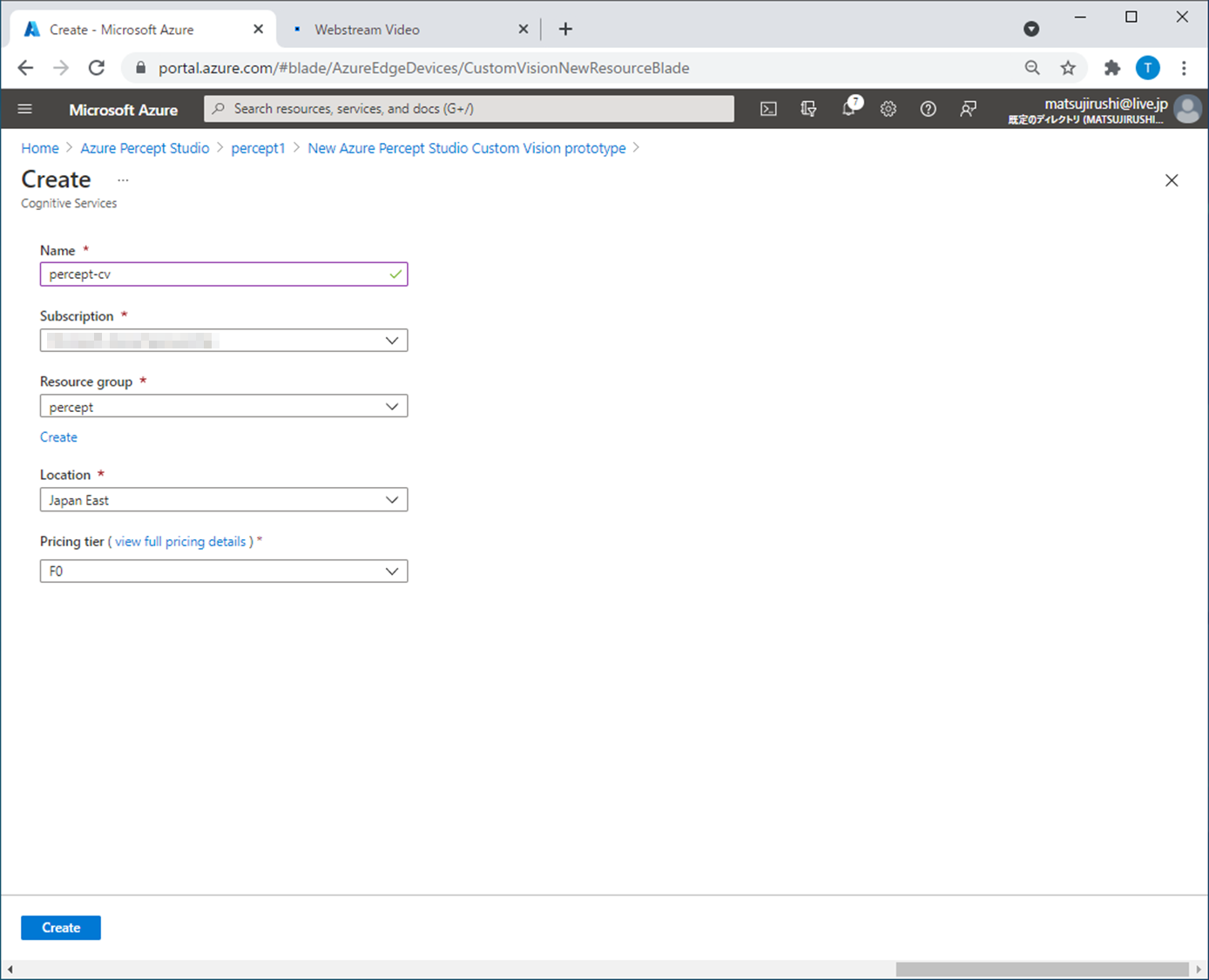Open New Azure Percept Studio Custom Vision prototype breadcrumb
This screenshot has width=1209, height=980.
[467, 148]
